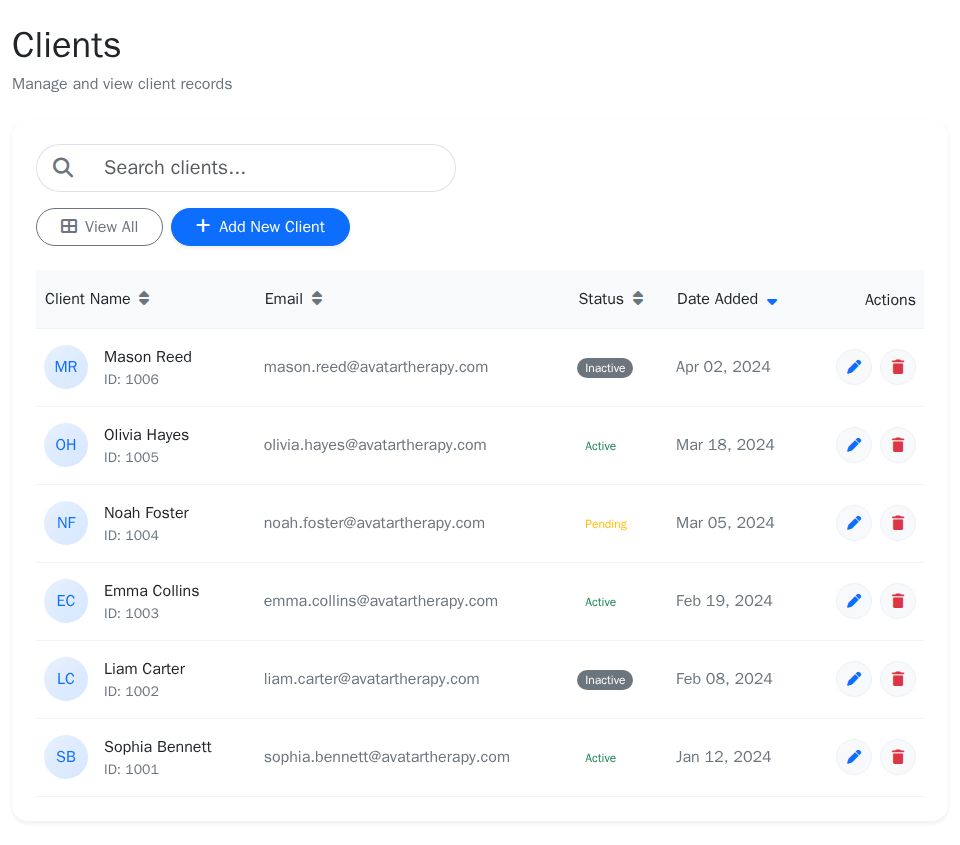Click the grid icon inside View All
The image size is (960, 845).
click(x=70, y=226)
